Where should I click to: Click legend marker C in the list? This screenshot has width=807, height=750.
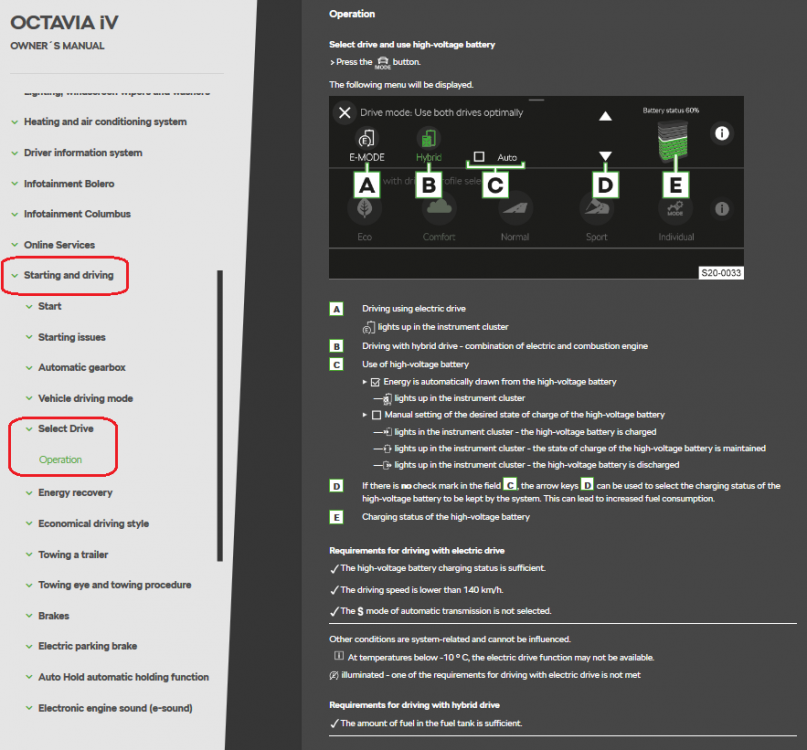click(336, 364)
